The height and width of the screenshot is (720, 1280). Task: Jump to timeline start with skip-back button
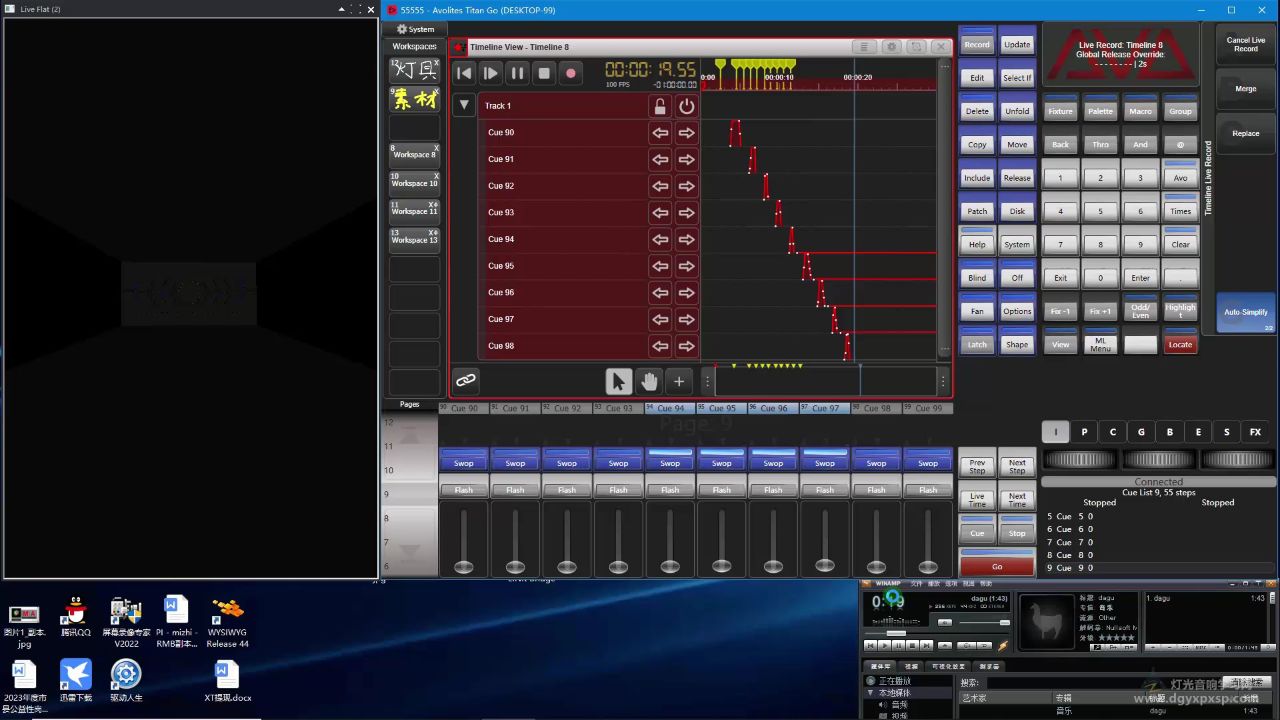tap(464, 73)
